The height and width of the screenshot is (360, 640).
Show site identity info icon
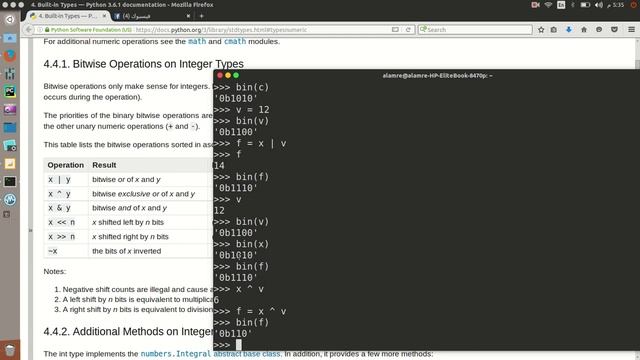(40, 30)
